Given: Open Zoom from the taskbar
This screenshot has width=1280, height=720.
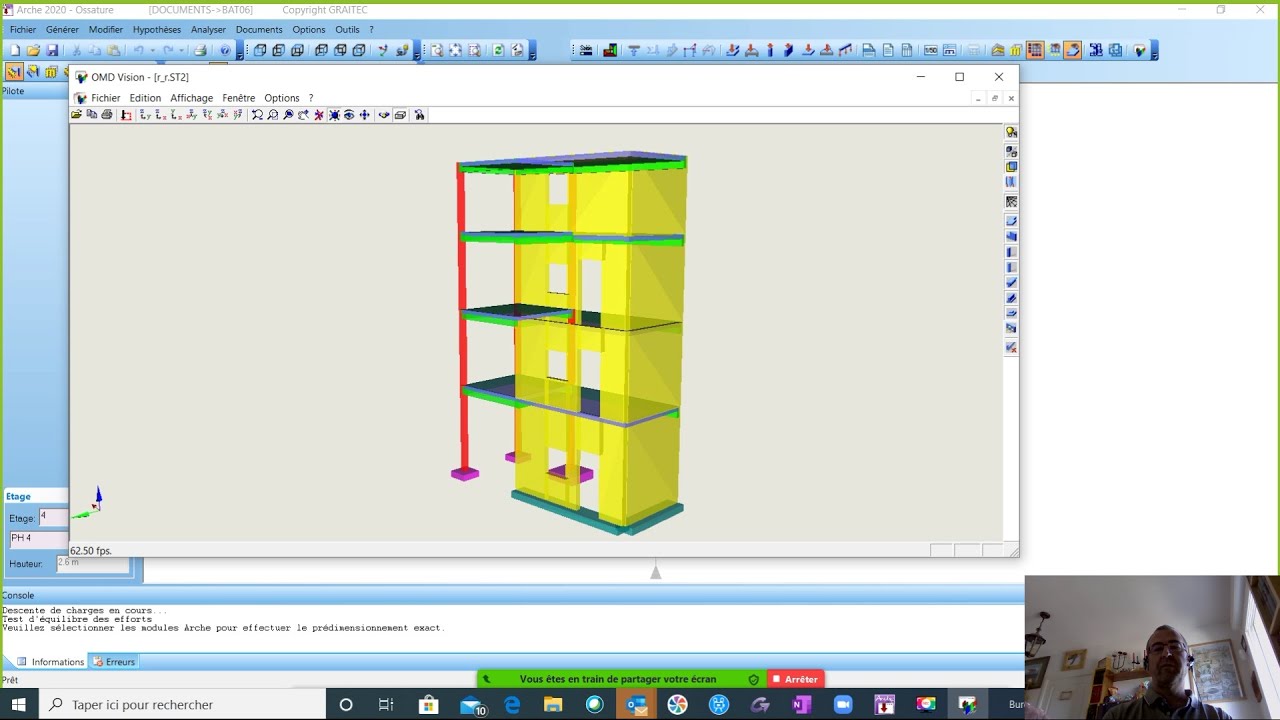Looking at the screenshot, I should coord(842,705).
